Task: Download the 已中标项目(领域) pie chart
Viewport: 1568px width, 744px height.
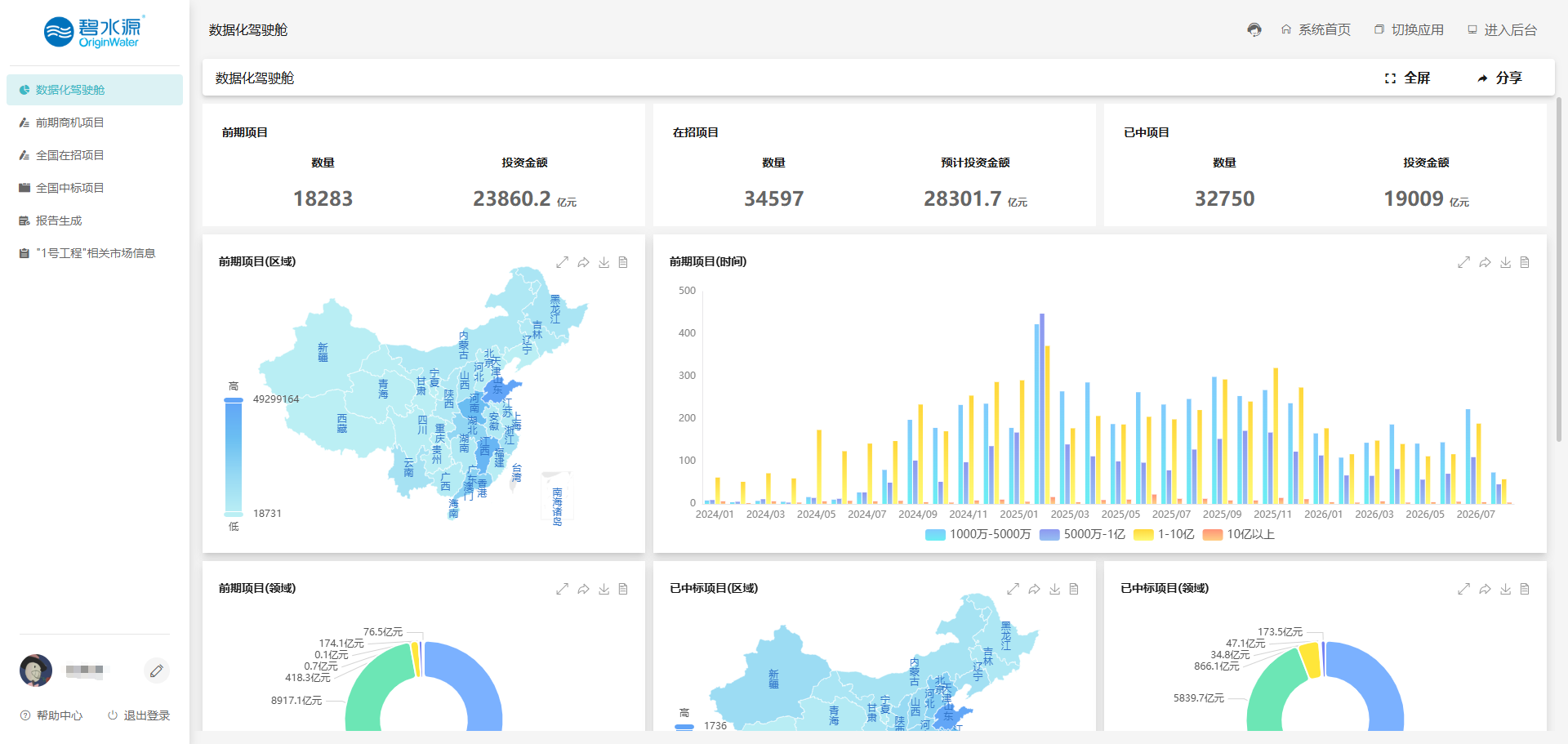Action: [x=1506, y=589]
